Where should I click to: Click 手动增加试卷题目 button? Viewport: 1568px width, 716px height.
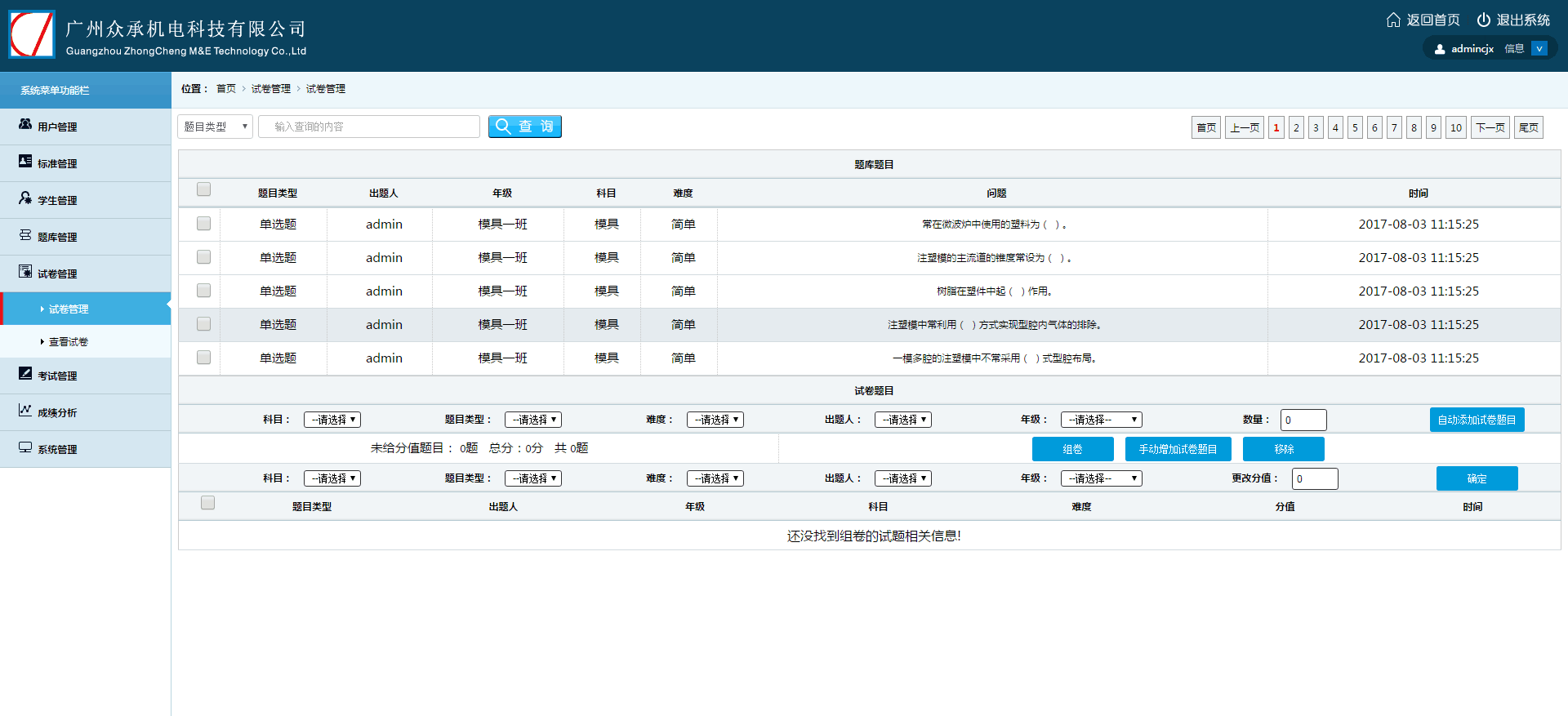pyautogui.click(x=1178, y=449)
